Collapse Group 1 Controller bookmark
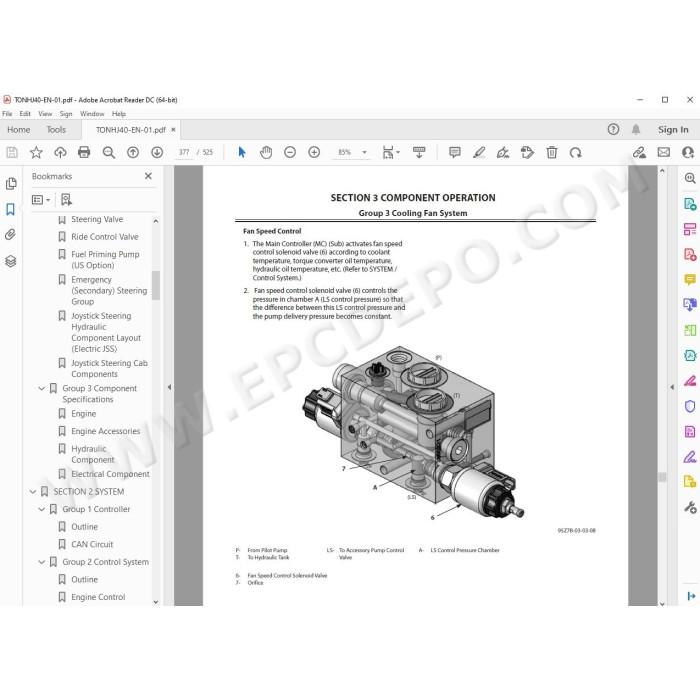The image size is (700, 700). click(x=42, y=509)
